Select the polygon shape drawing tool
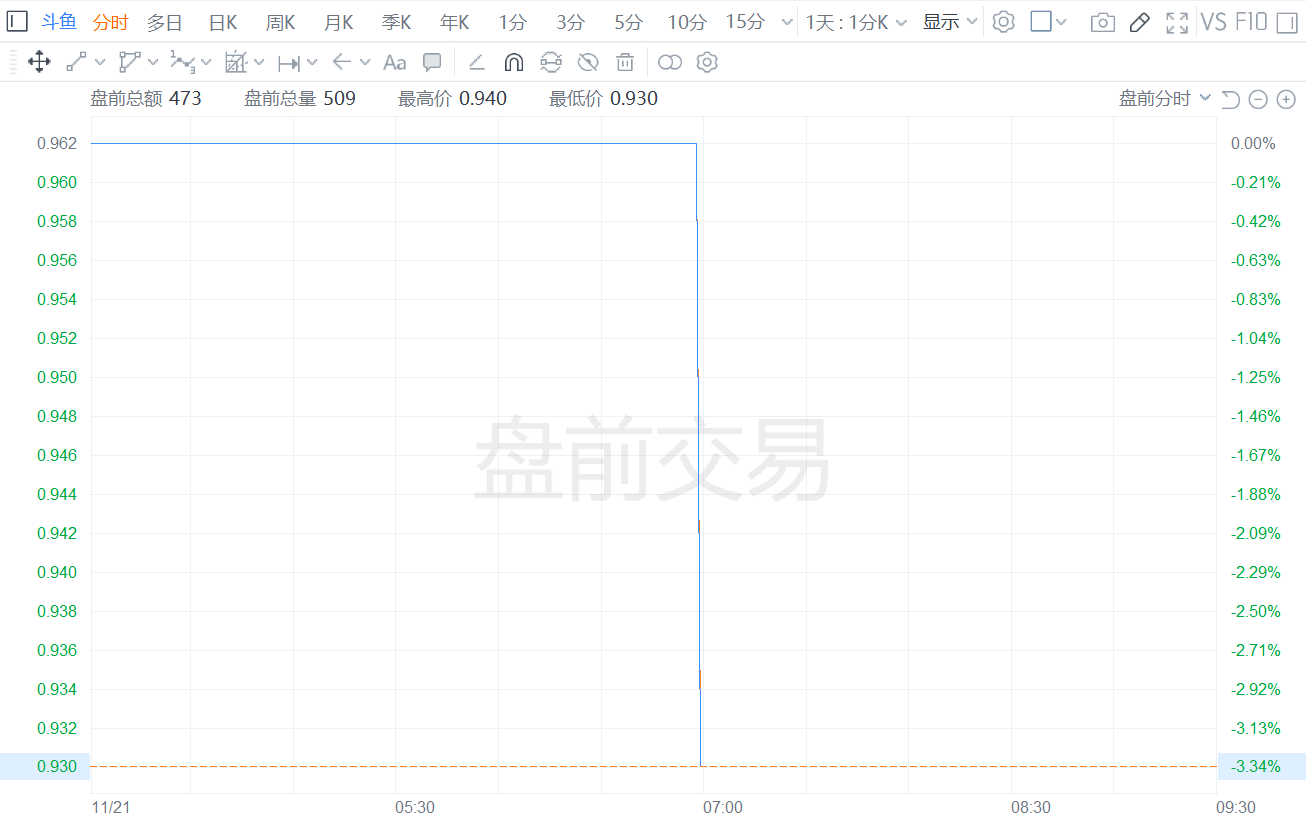The width and height of the screenshot is (1306, 831). click(x=129, y=63)
